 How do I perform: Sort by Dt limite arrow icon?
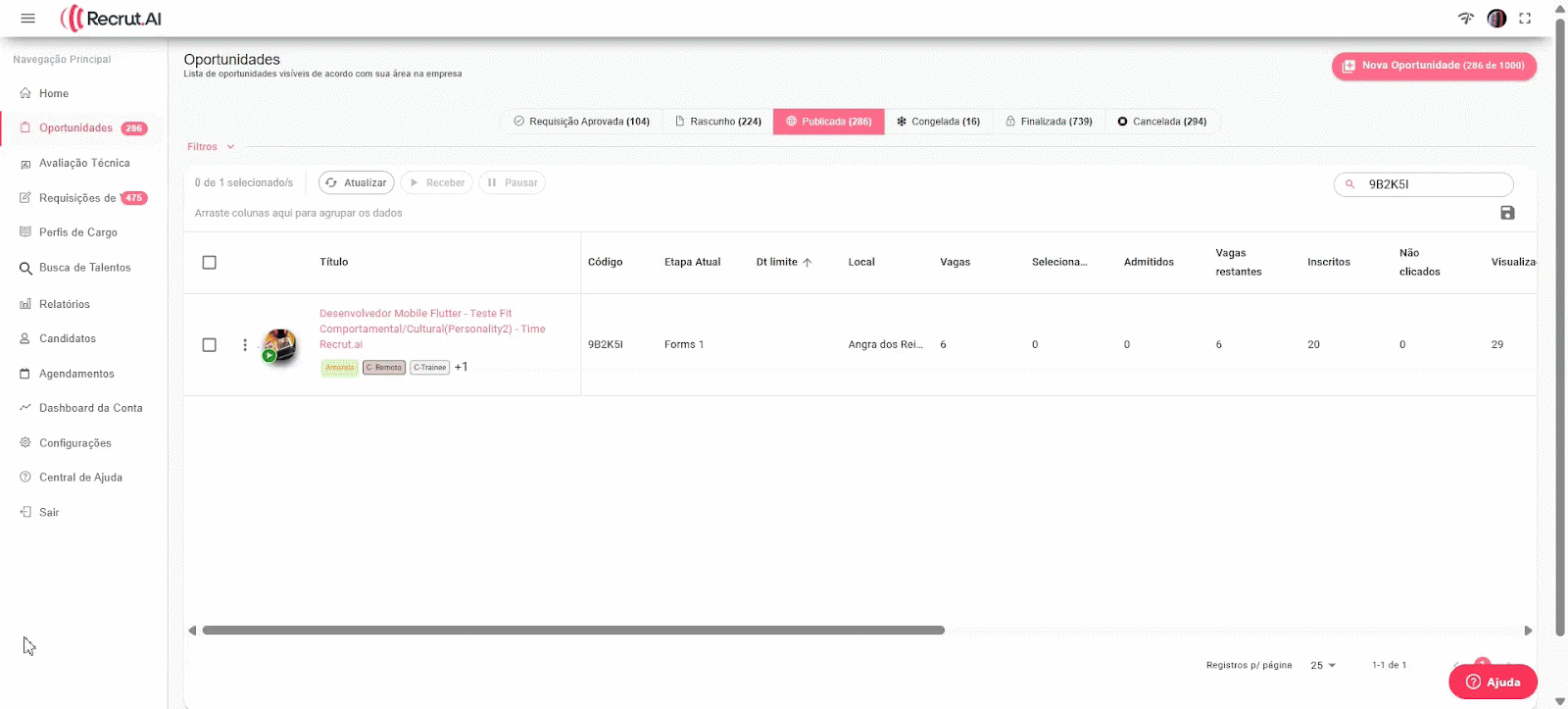point(808,263)
